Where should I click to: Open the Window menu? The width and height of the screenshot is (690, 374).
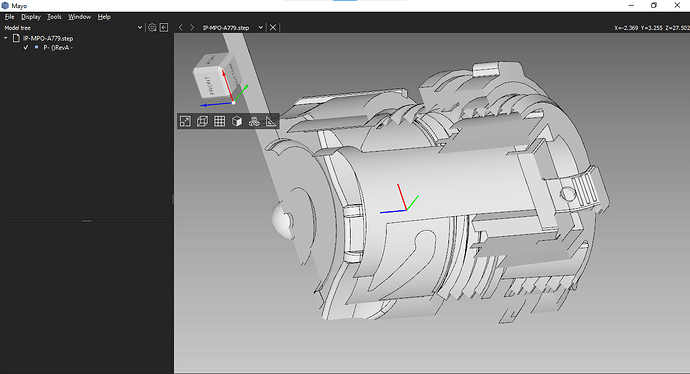coord(79,17)
